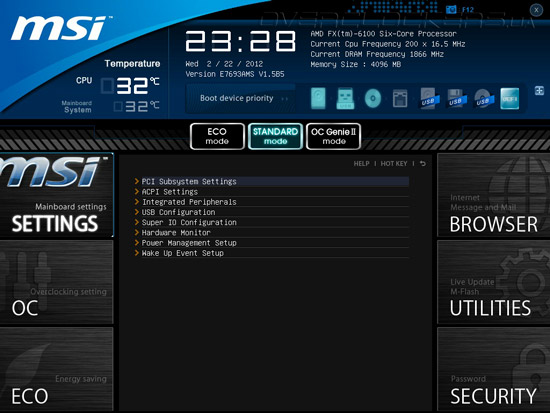Click the F12 screenshot camera icon
550x413 pixels.
[451, 9]
